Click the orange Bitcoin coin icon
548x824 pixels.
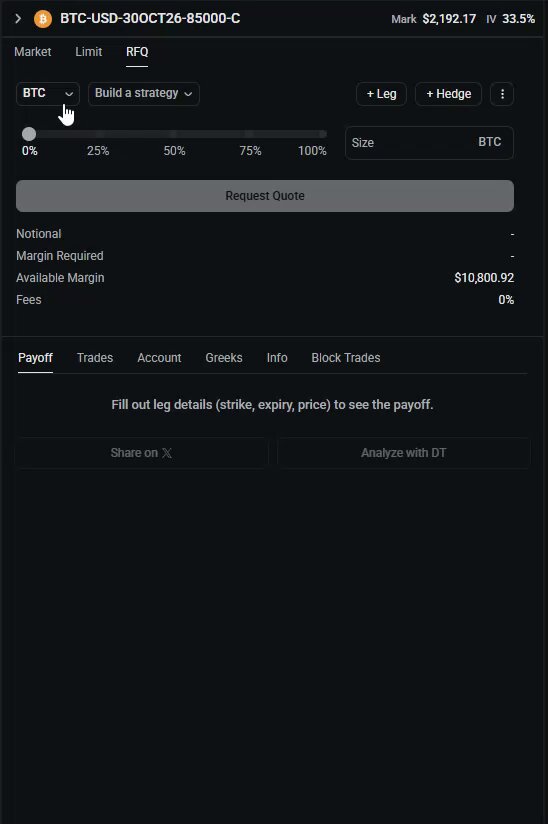pyautogui.click(x=43, y=19)
